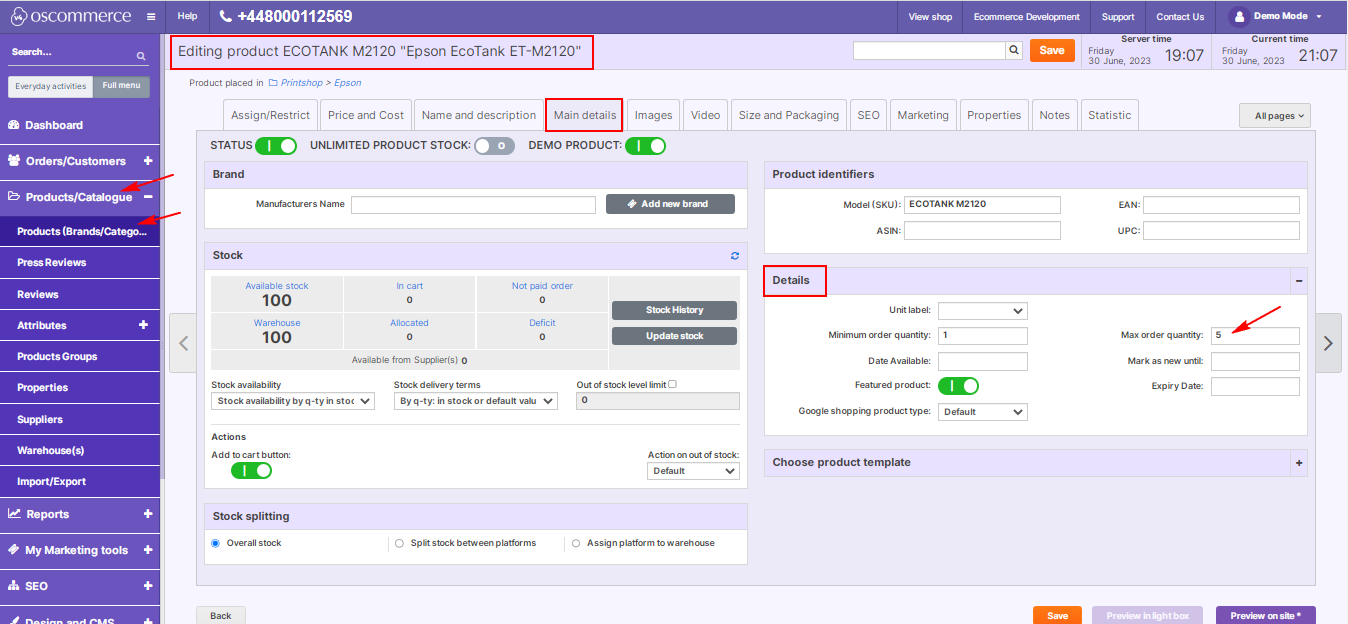Collapse Products/Catalogue with minus icon
Screen dimensions: 1348x624
[x=148, y=197]
